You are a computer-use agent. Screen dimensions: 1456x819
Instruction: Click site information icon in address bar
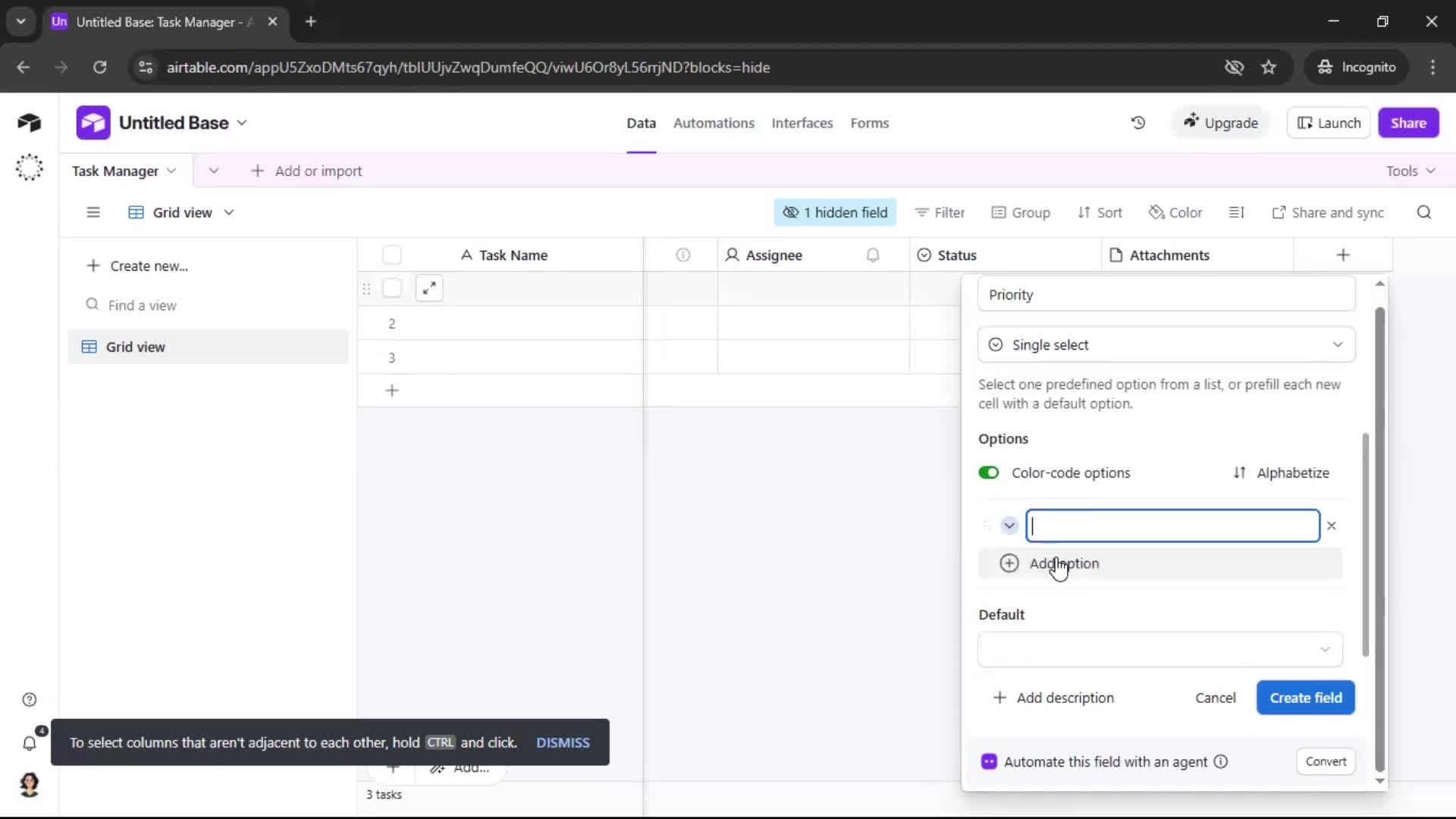coord(146,67)
